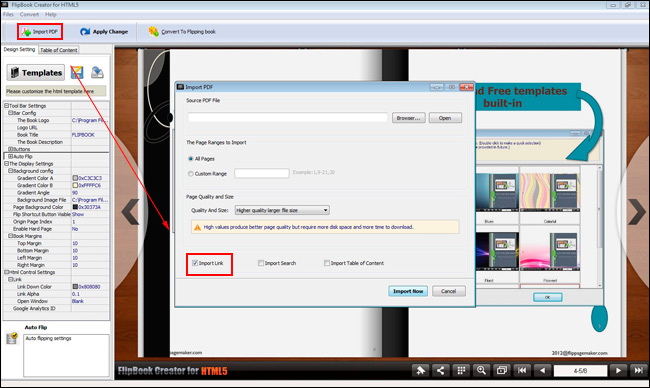Click Gradient Color B swatch 0xFFFFC6
This screenshot has width=650, height=388.
[x=75, y=185]
